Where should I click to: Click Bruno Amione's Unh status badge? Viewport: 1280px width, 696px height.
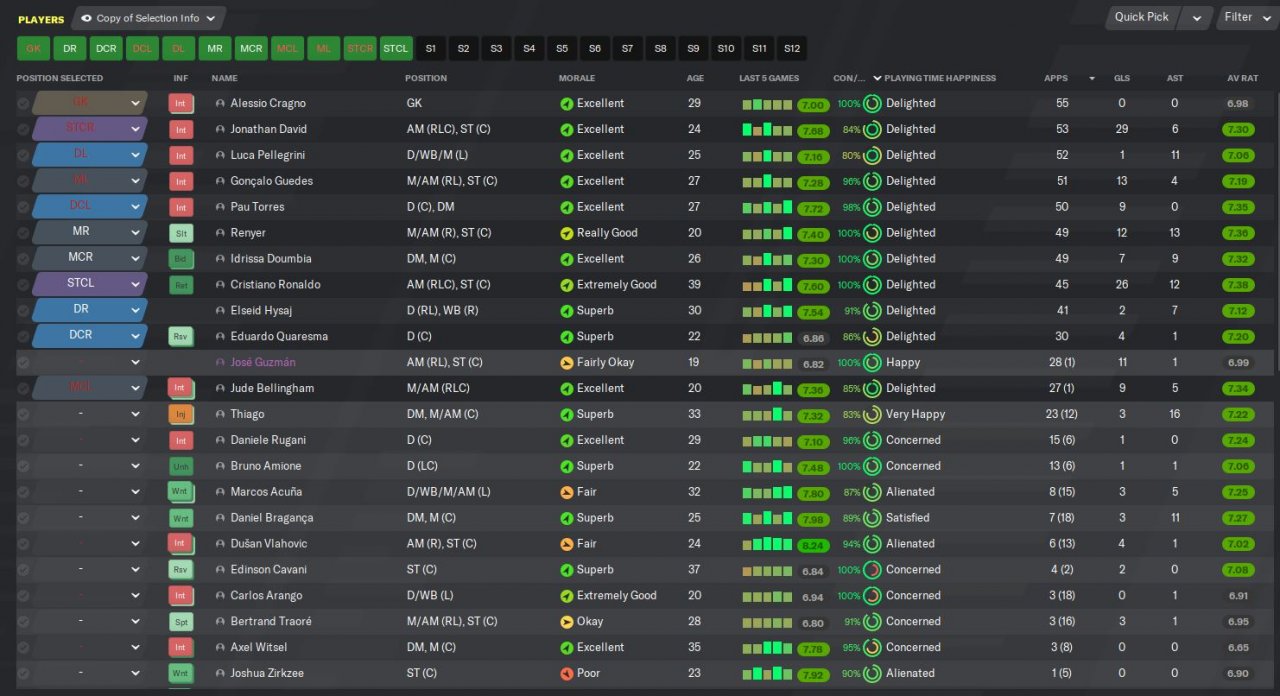[x=181, y=466]
